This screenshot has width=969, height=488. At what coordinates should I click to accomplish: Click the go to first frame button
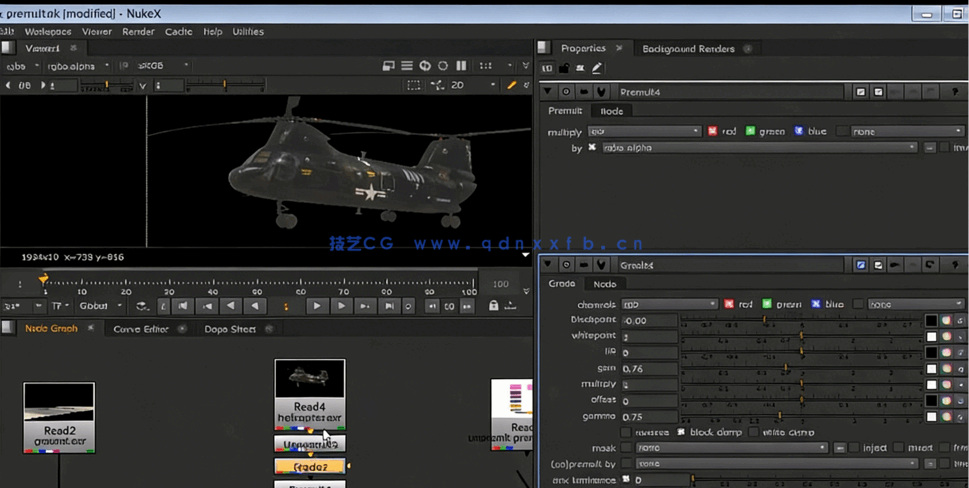(x=183, y=306)
